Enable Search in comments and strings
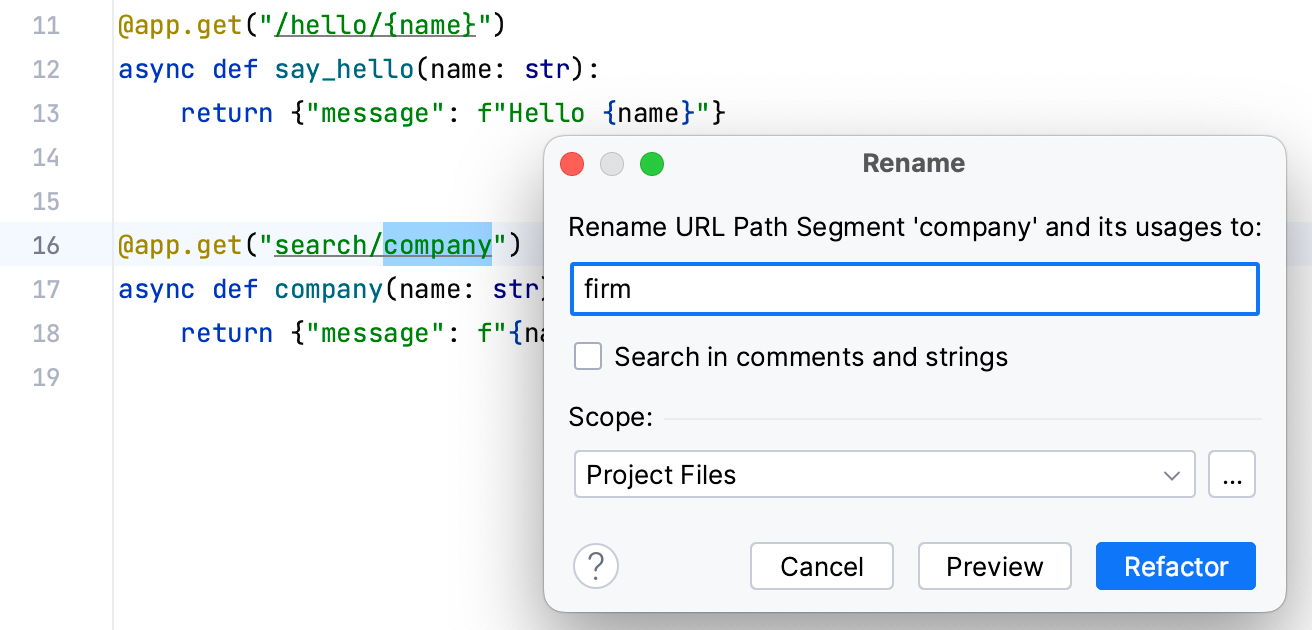1312x630 pixels. (x=588, y=357)
